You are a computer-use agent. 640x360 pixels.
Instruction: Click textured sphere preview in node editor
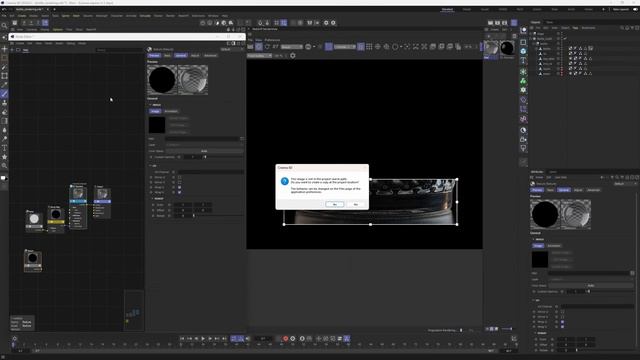point(193,80)
